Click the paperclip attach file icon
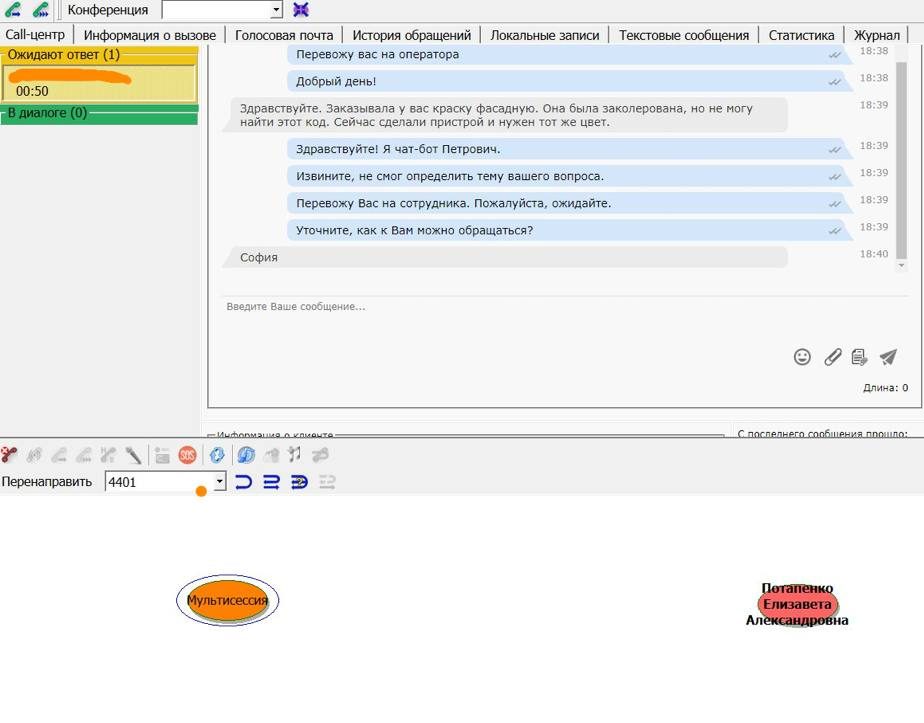 [832, 357]
